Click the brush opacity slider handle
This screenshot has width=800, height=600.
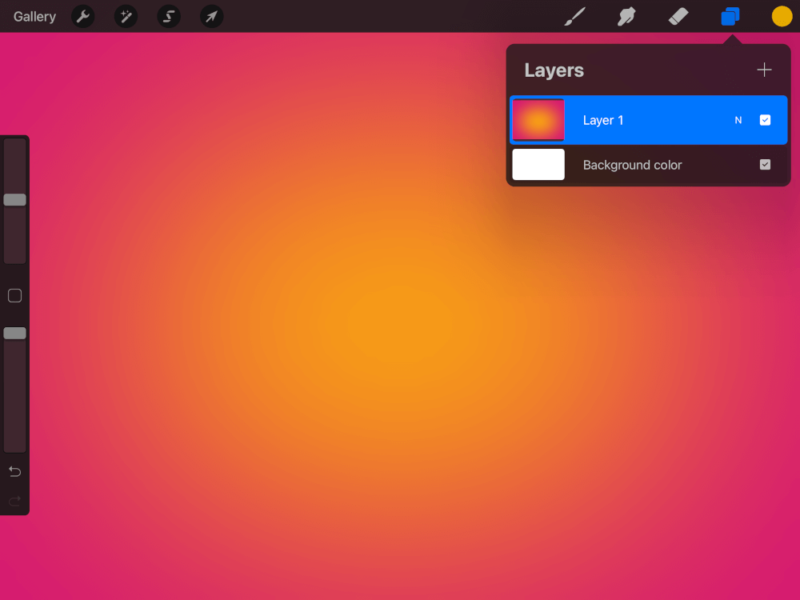14,333
